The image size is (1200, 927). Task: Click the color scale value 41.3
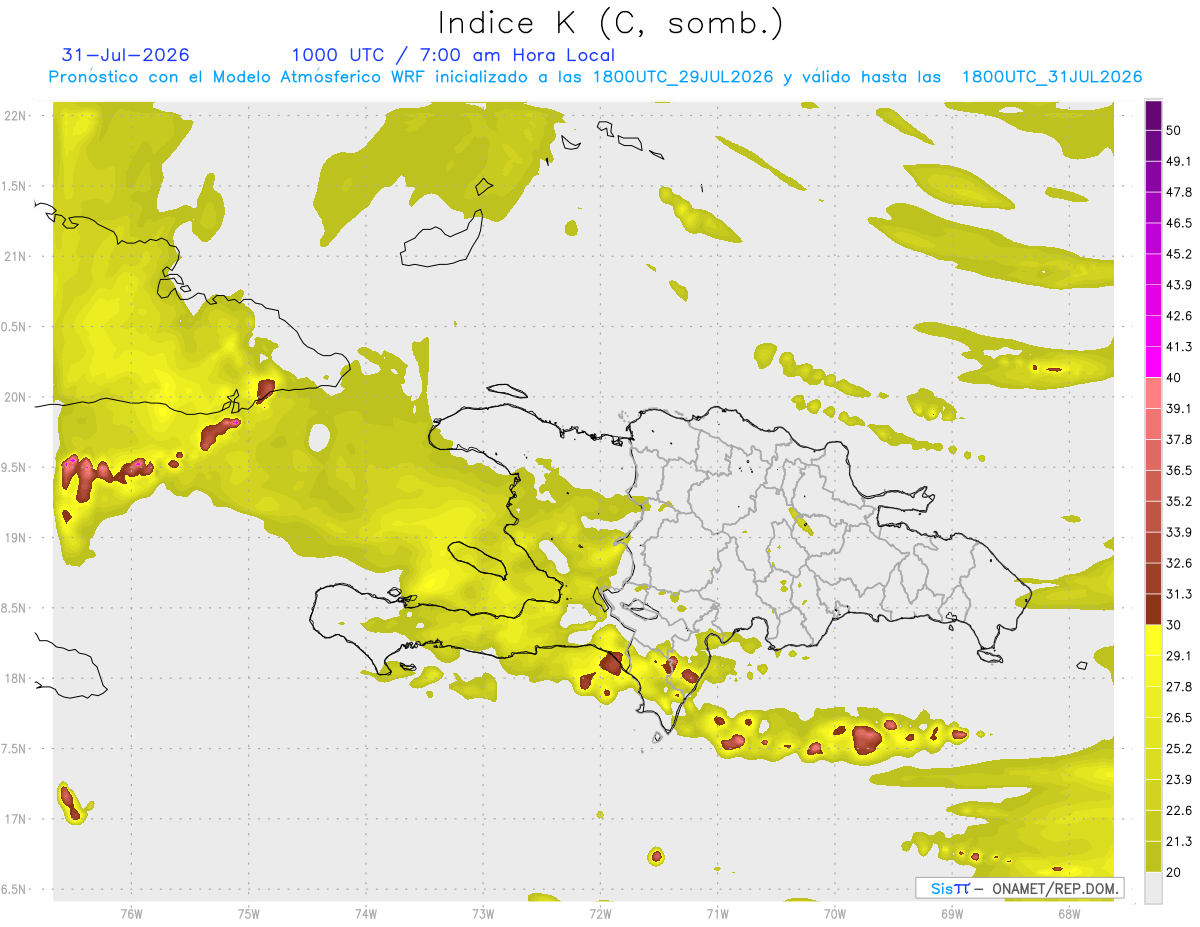1179,347
